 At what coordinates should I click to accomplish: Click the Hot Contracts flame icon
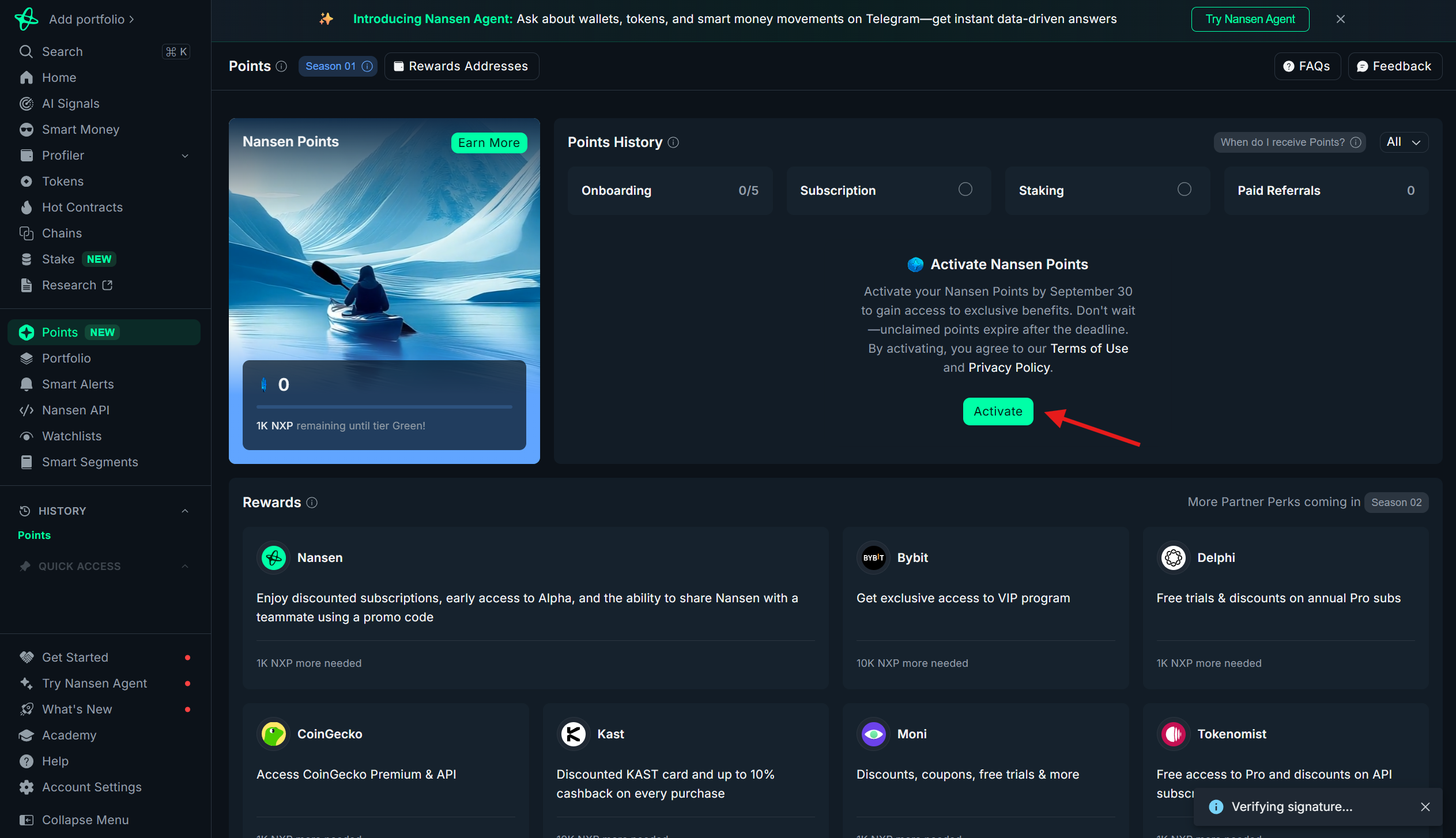point(26,207)
